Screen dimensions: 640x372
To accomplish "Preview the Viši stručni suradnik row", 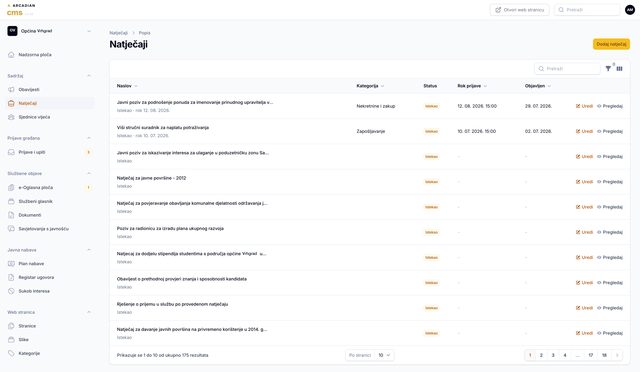I will click(x=610, y=131).
